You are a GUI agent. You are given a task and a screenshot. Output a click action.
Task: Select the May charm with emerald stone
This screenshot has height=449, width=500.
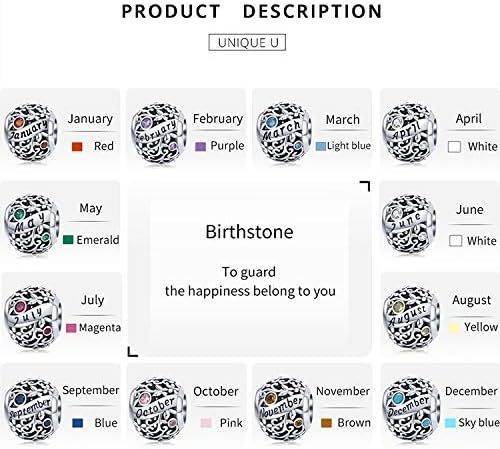[32, 225]
